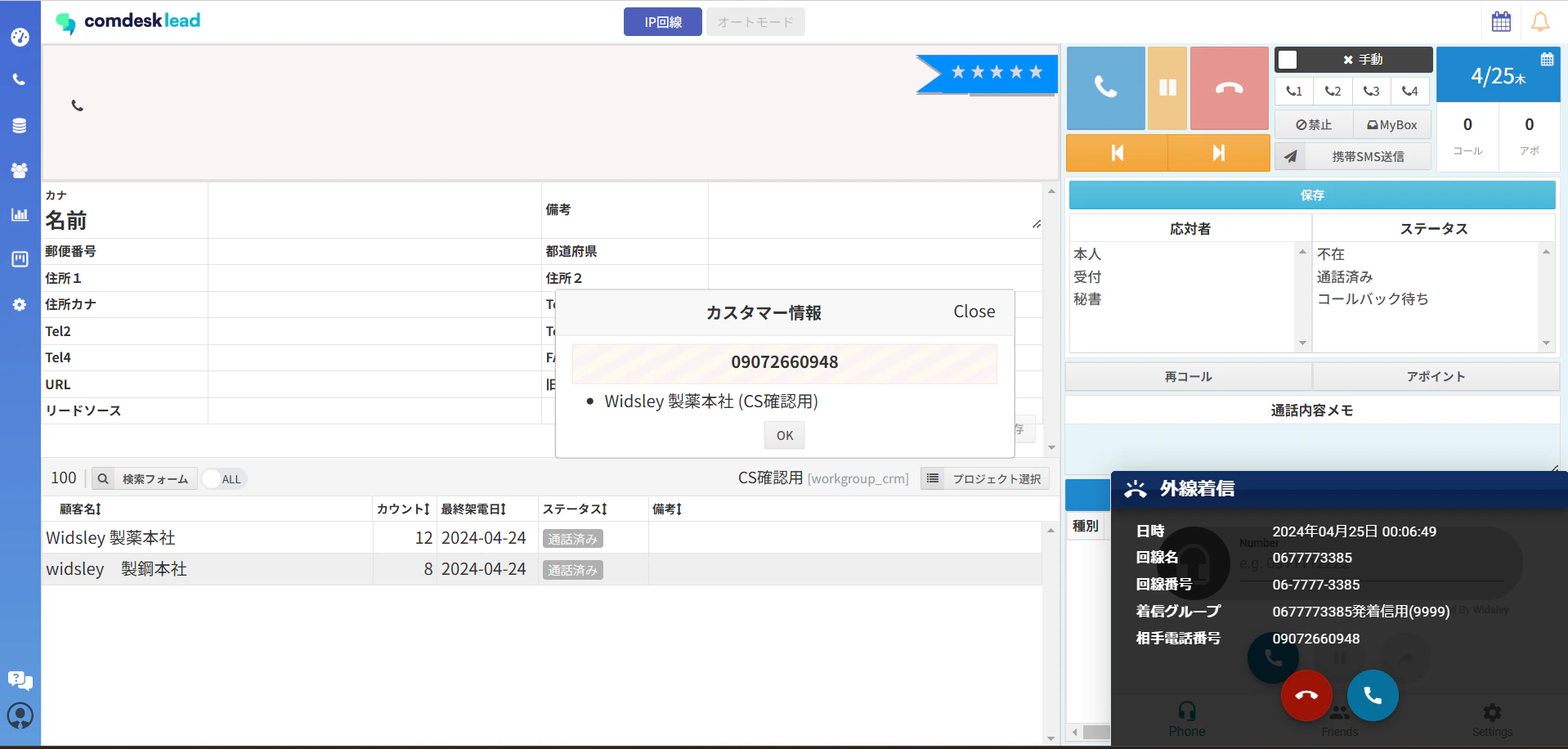
Task: Close the カスタマー情報 dialog
Action: 974,312
